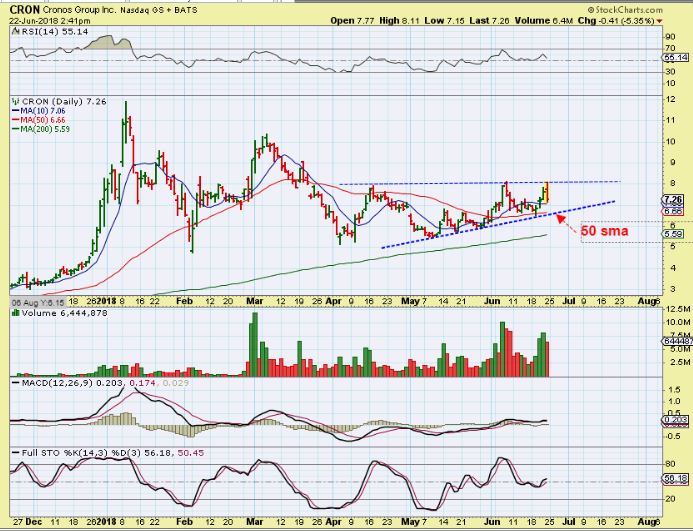Click the 0.203 tag on the MACD axis
This screenshot has height=531, width=693.
(676, 420)
